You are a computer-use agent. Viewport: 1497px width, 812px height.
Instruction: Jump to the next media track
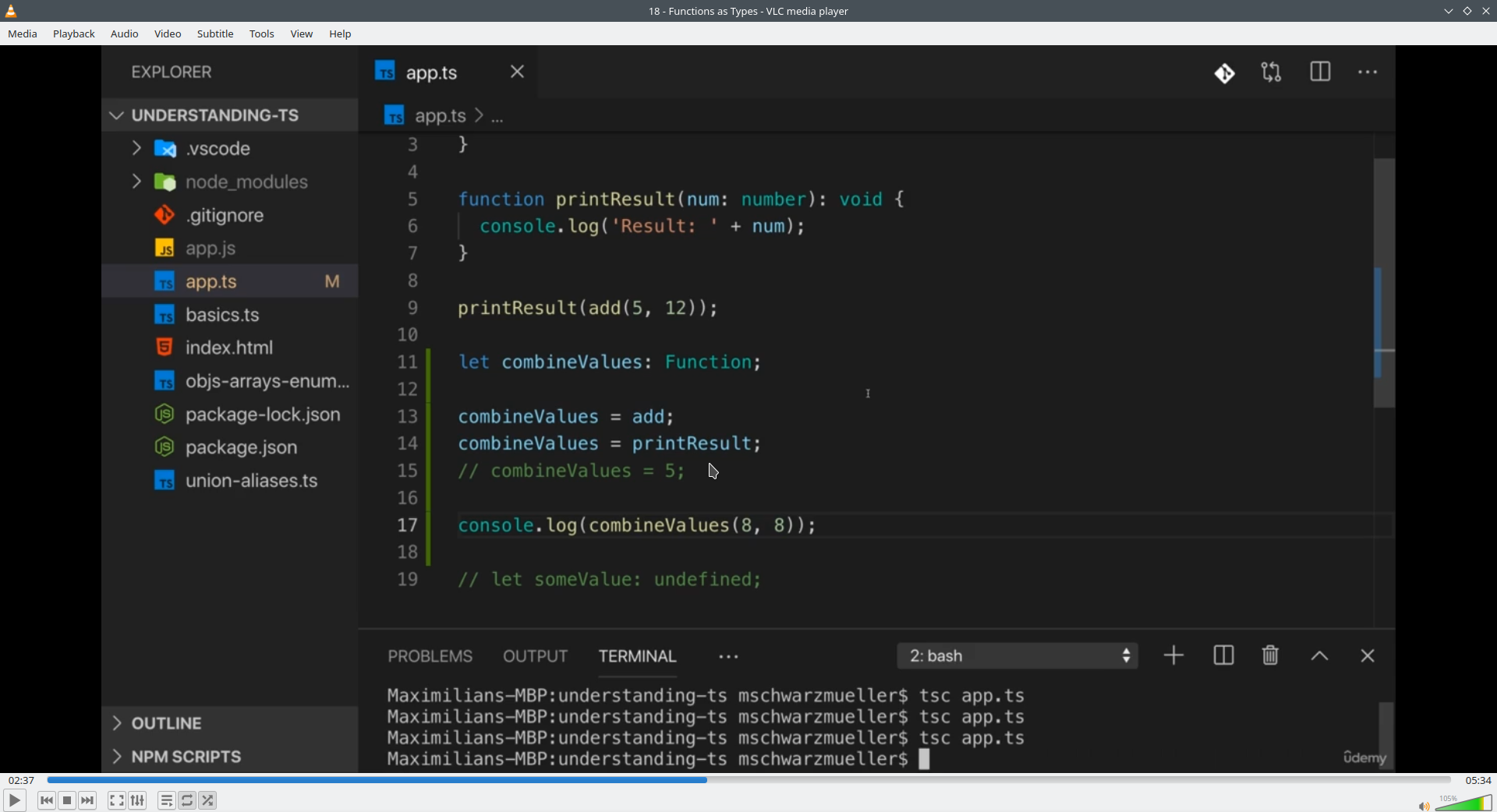pos(88,800)
